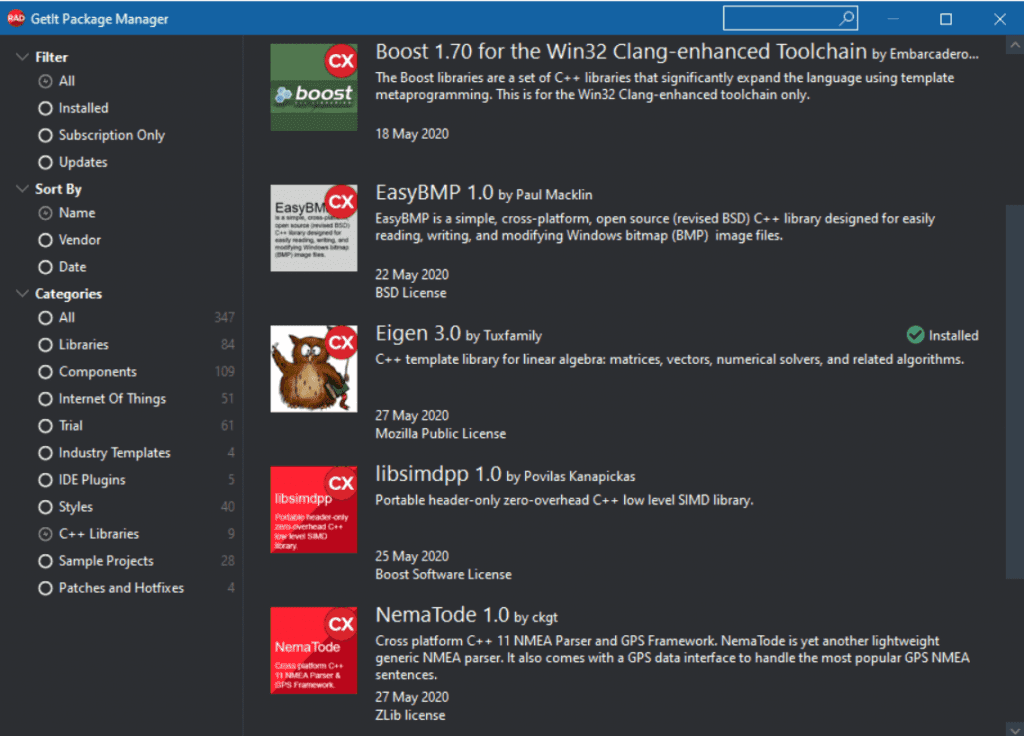The image size is (1024, 736).
Task: Open the EasyBMP 1.0 package title
Action: [x=434, y=193]
